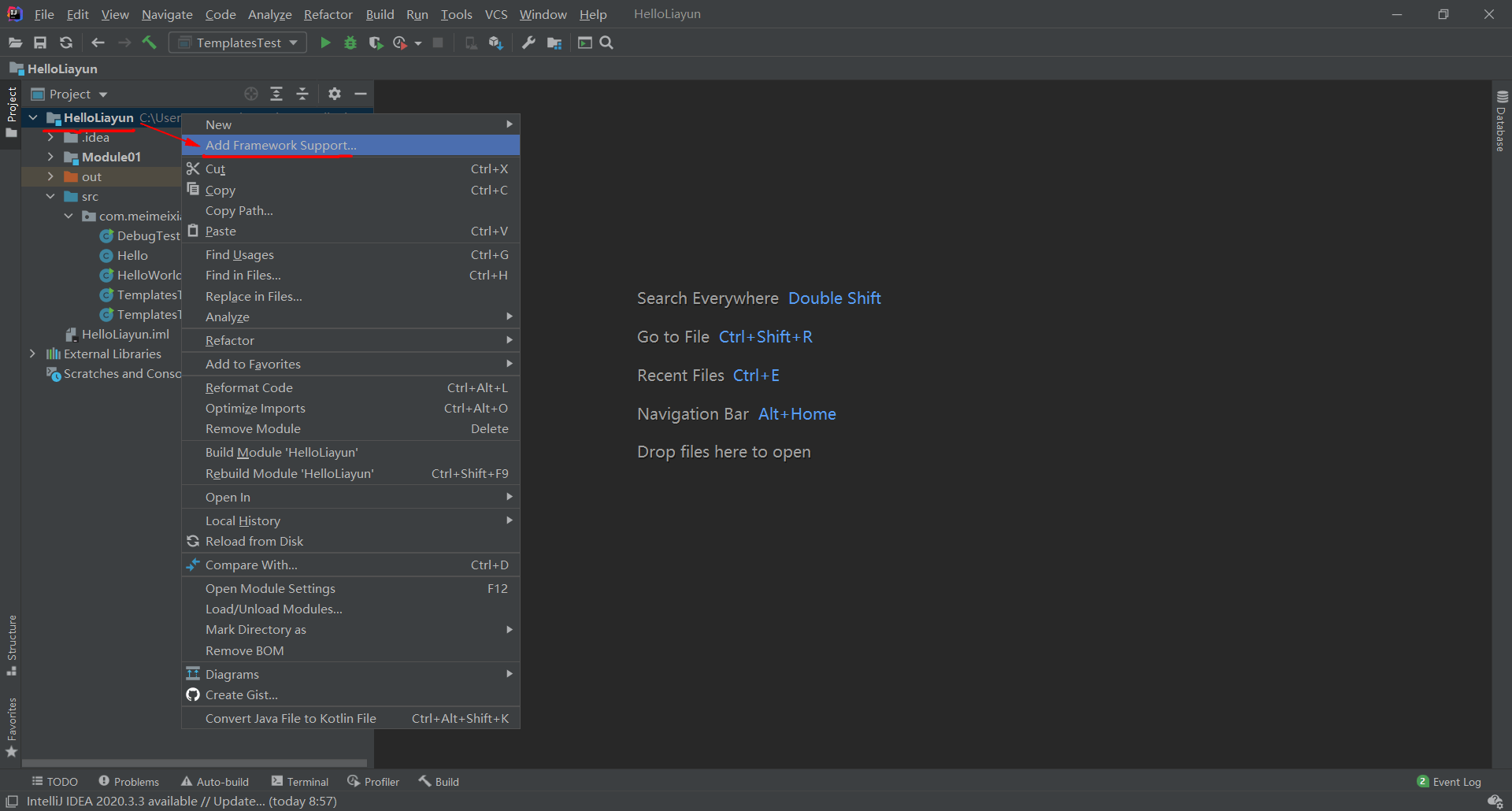Click the Run with Coverage shield icon
Viewport: 1512px width, 811px height.
pyautogui.click(x=376, y=43)
